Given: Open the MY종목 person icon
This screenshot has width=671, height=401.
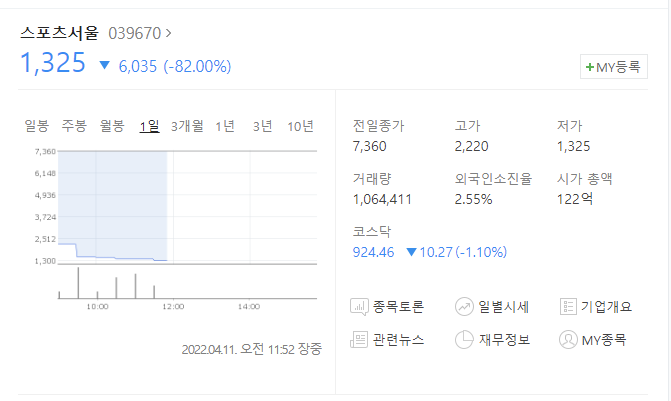Looking at the screenshot, I should [x=568, y=340].
